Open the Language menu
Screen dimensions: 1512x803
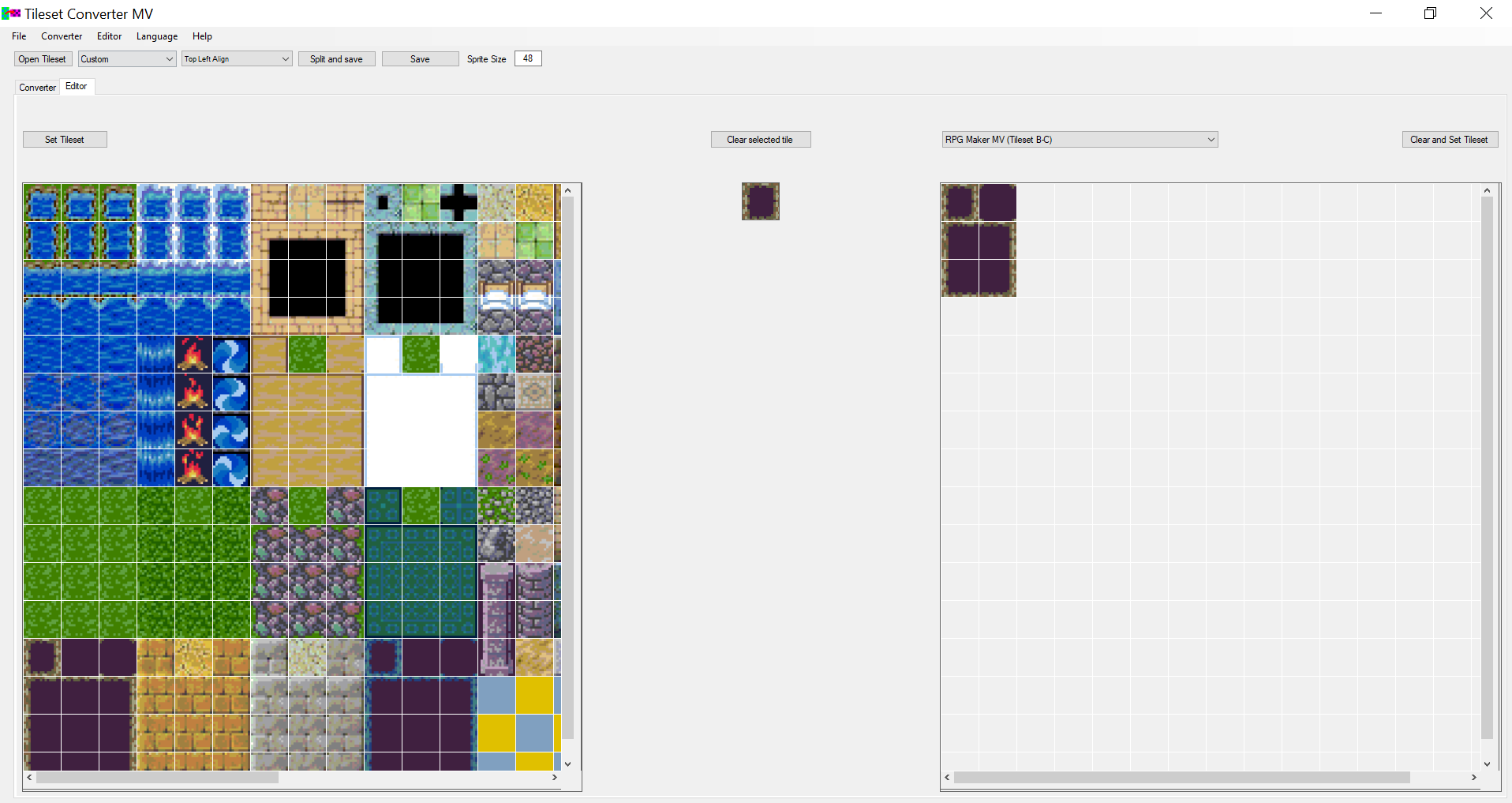156,36
